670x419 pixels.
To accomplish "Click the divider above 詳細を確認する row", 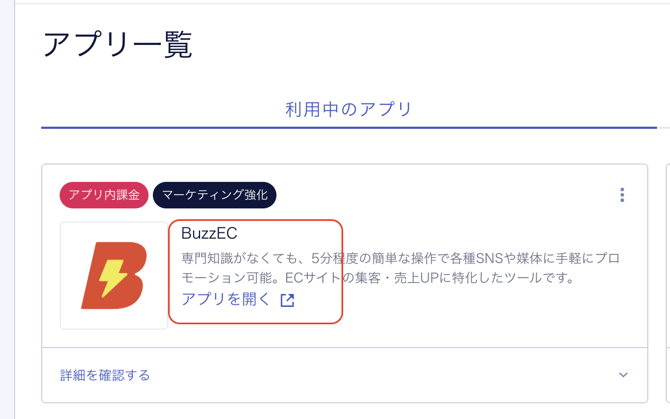I will tap(344, 348).
